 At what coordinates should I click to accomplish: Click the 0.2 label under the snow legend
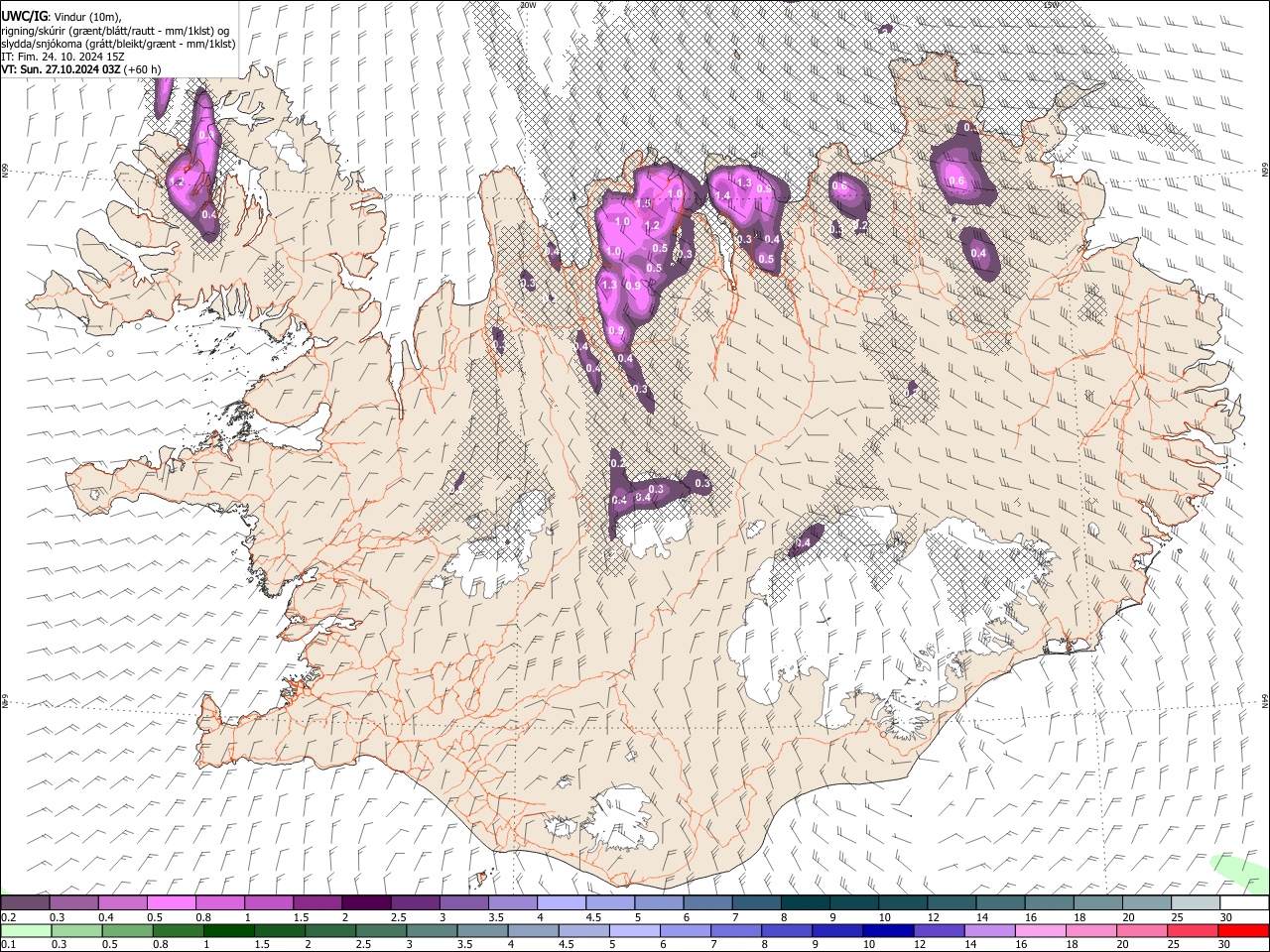point(8,917)
